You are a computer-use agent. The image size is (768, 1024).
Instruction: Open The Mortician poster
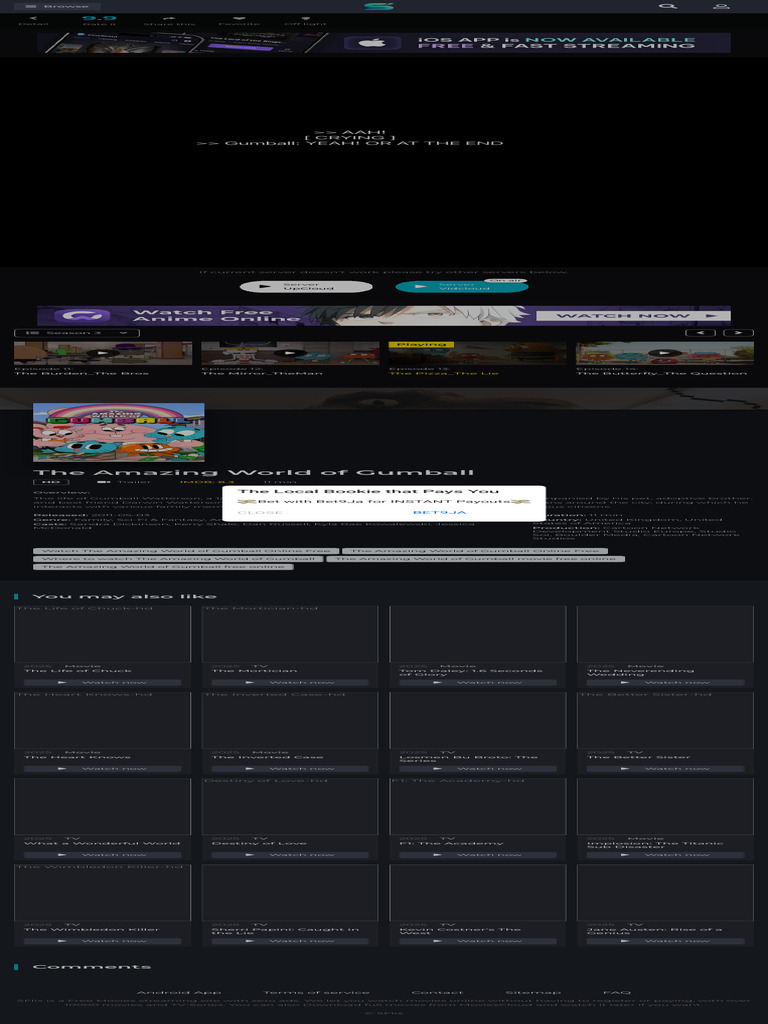tap(290, 634)
